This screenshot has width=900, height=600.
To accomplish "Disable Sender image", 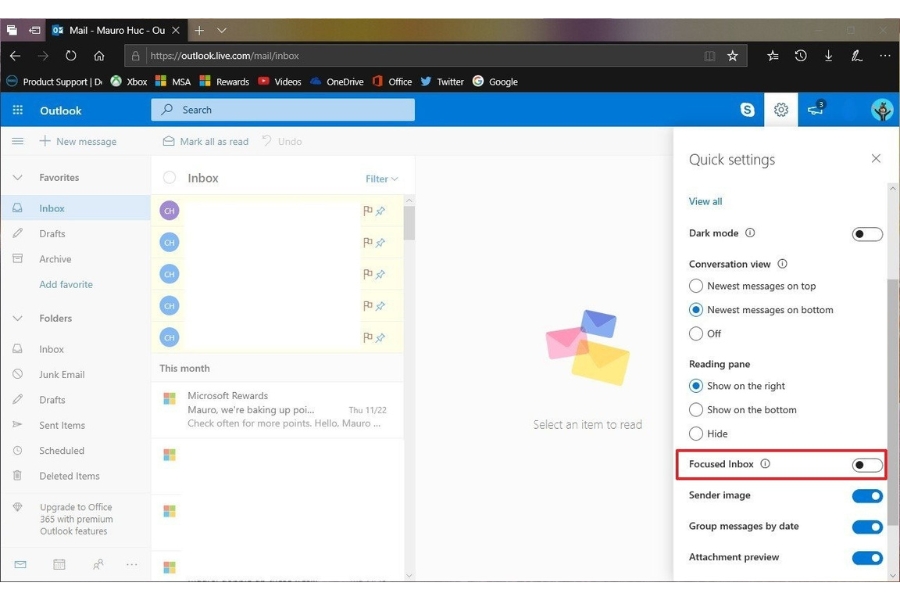I will point(866,495).
